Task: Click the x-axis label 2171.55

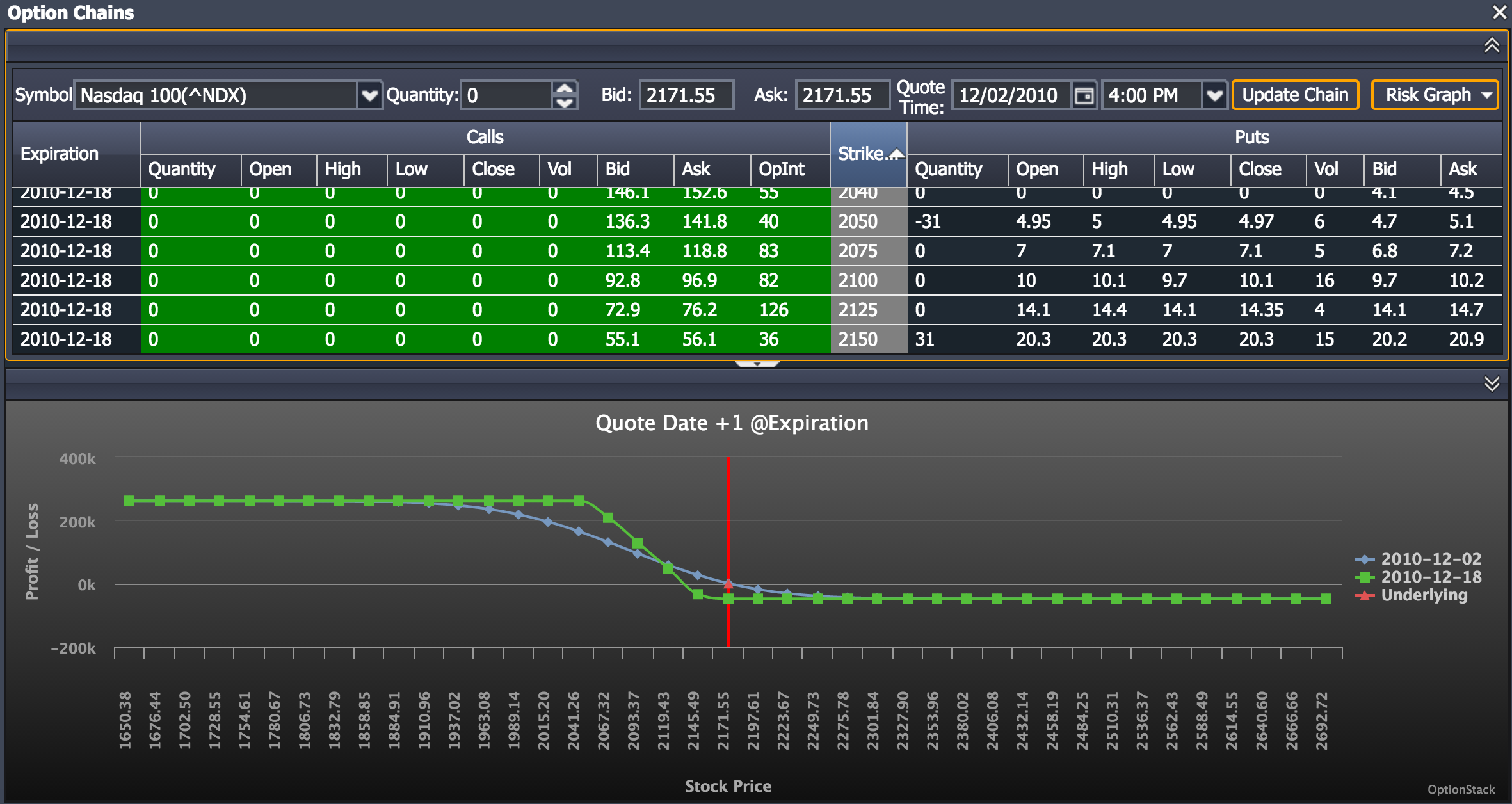Action: tap(723, 720)
